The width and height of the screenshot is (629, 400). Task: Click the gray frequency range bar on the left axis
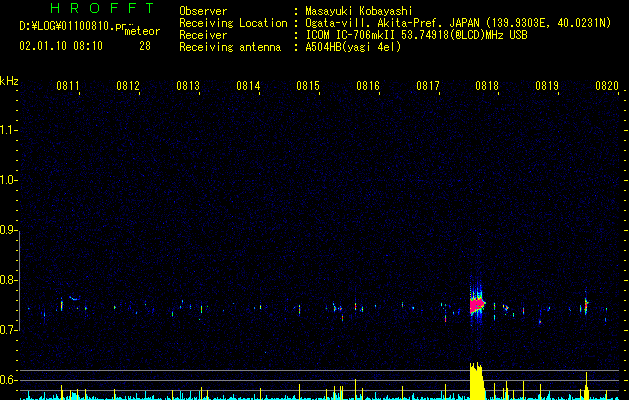tap(19, 280)
